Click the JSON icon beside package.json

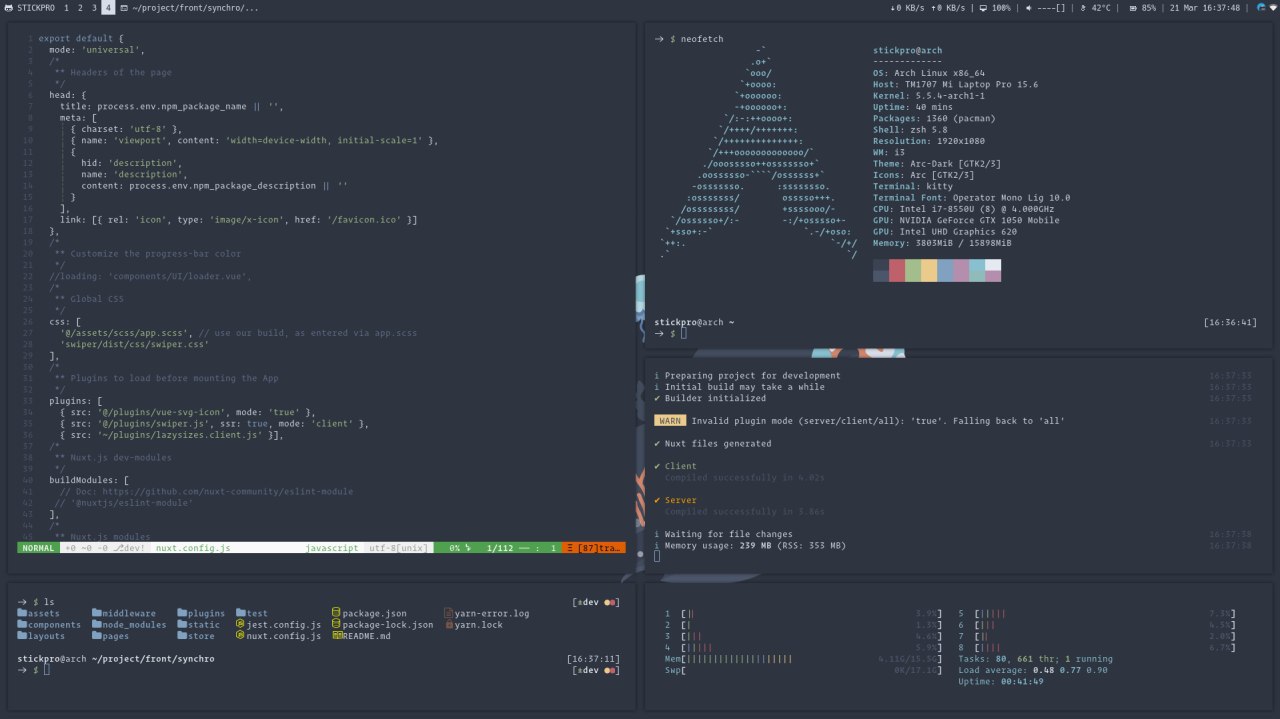[337, 613]
